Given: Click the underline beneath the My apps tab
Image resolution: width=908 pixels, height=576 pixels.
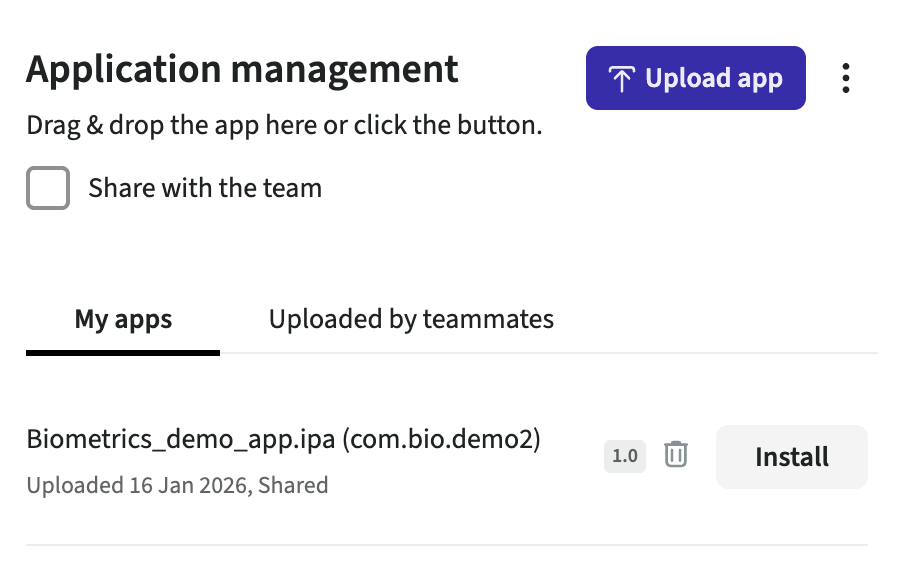Looking at the screenshot, I should (123, 352).
